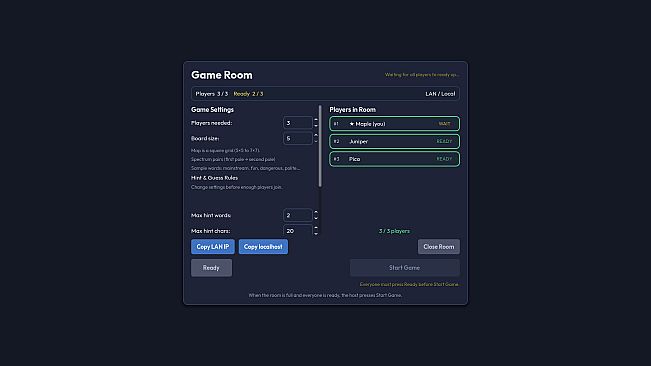Decrease Board size using the down arrow
651x366 pixels.
point(316,141)
